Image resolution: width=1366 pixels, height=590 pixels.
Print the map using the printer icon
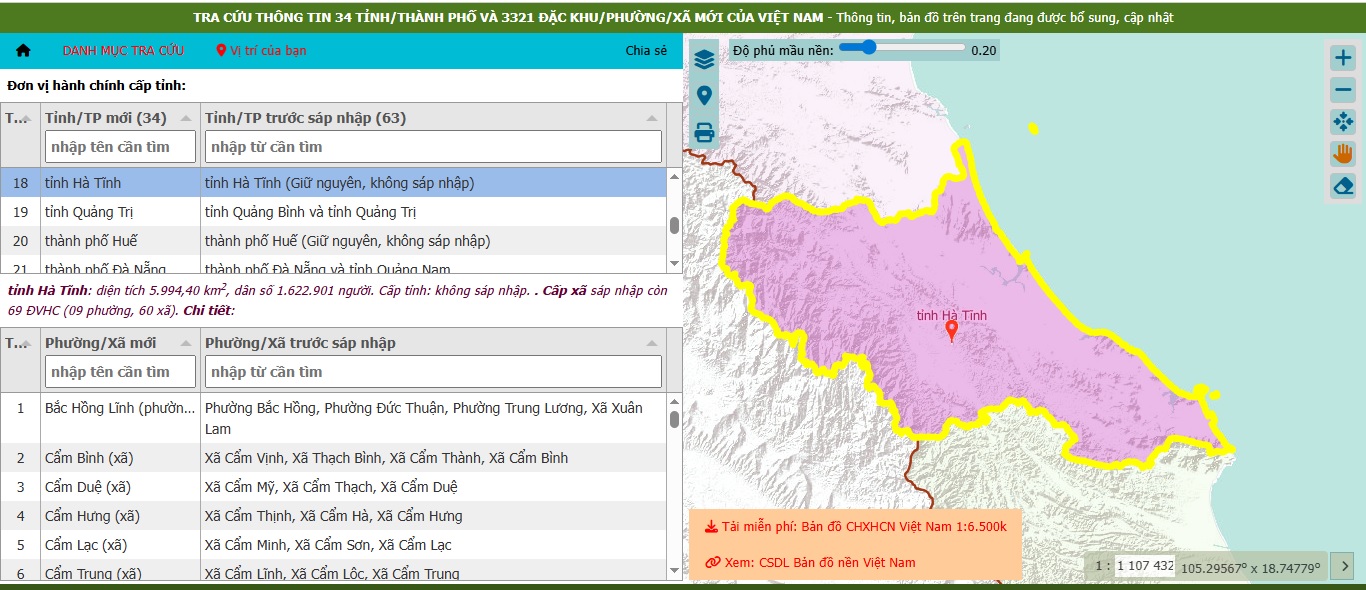pyautogui.click(x=704, y=132)
